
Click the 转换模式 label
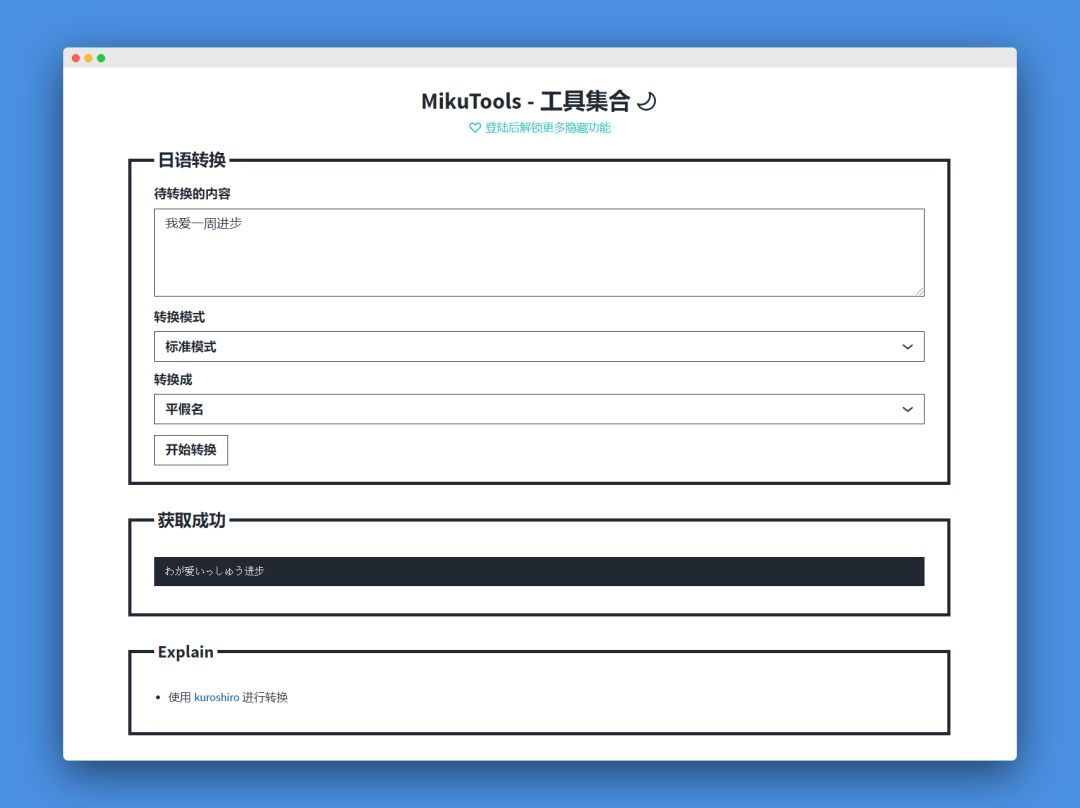tap(179, 317)
